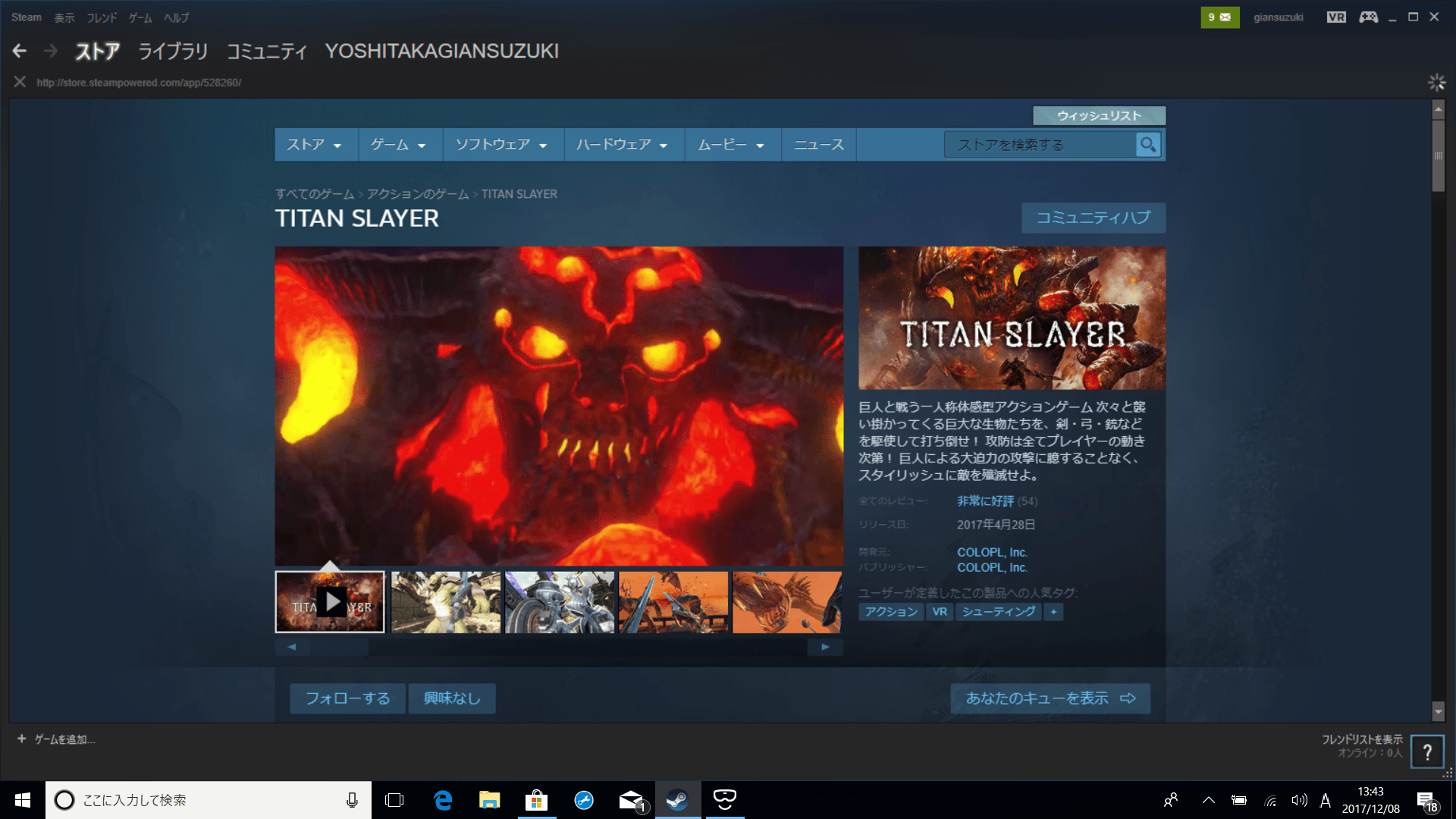This screenshot has width=1456, height=819.
Task: Click the back navigation arrow
Action: 19,51
